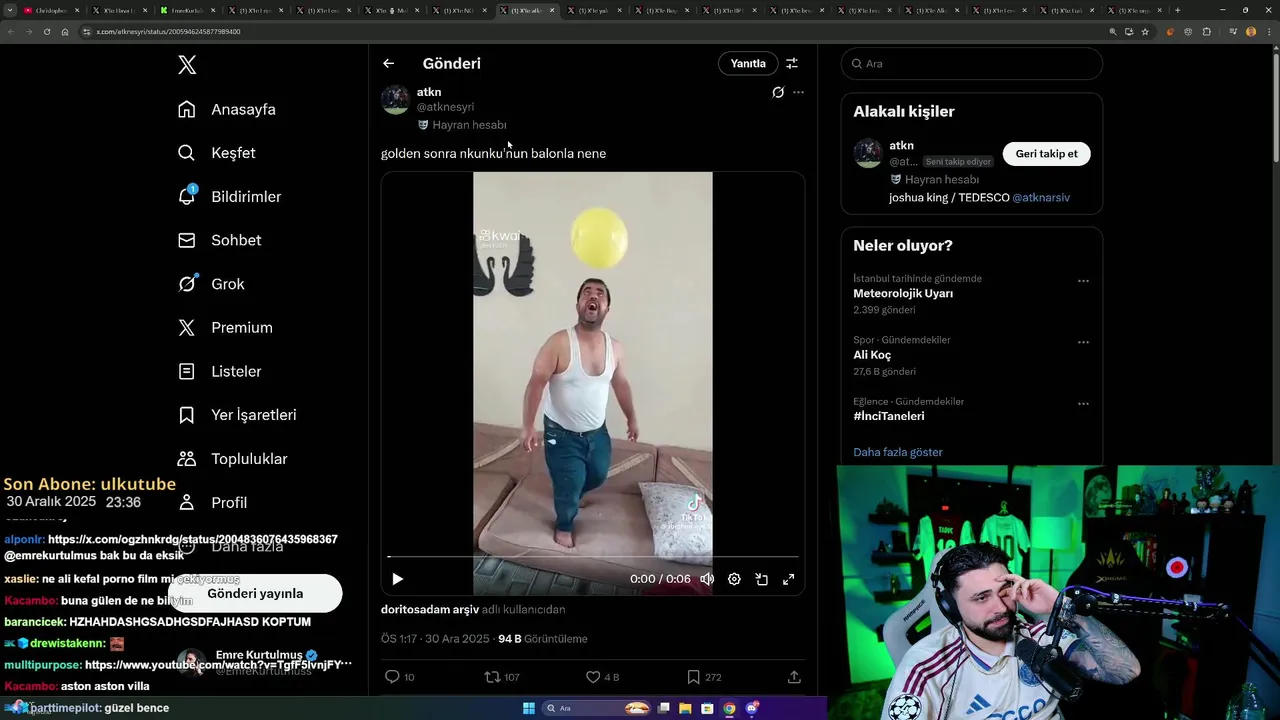Click the taskbar Ara search box
The image size is (1280, 720).
(597, 708)
